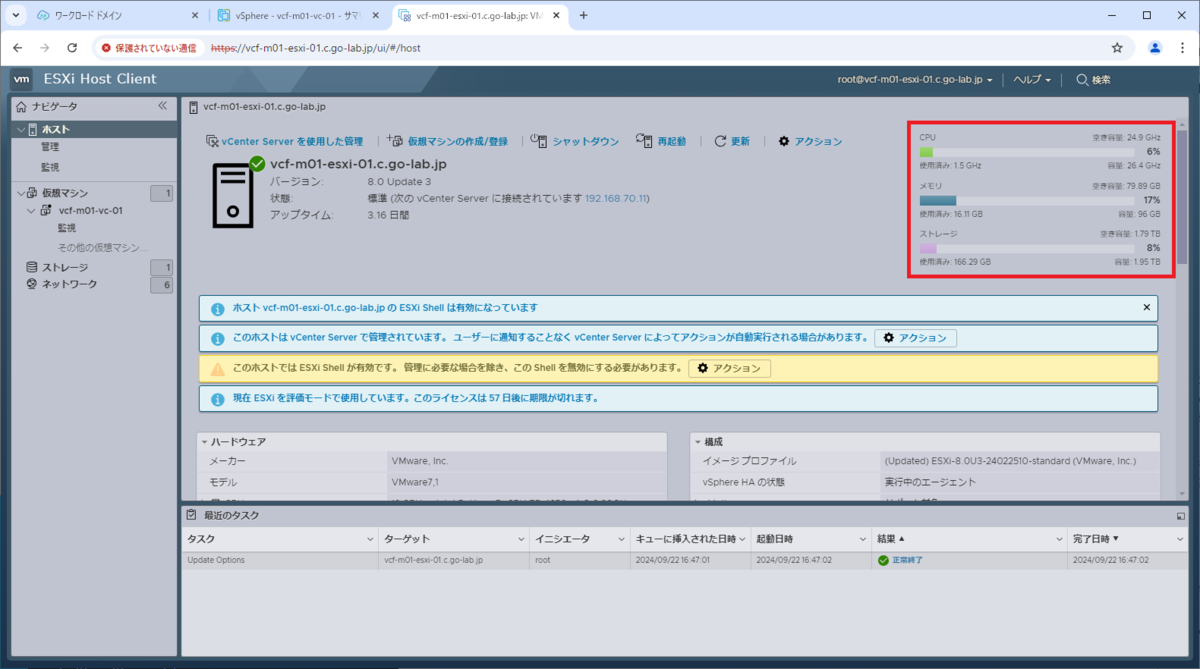Open 管理 under the host node
The height and width of the screenshot is (669, 1200).
[x=50, y=147]
